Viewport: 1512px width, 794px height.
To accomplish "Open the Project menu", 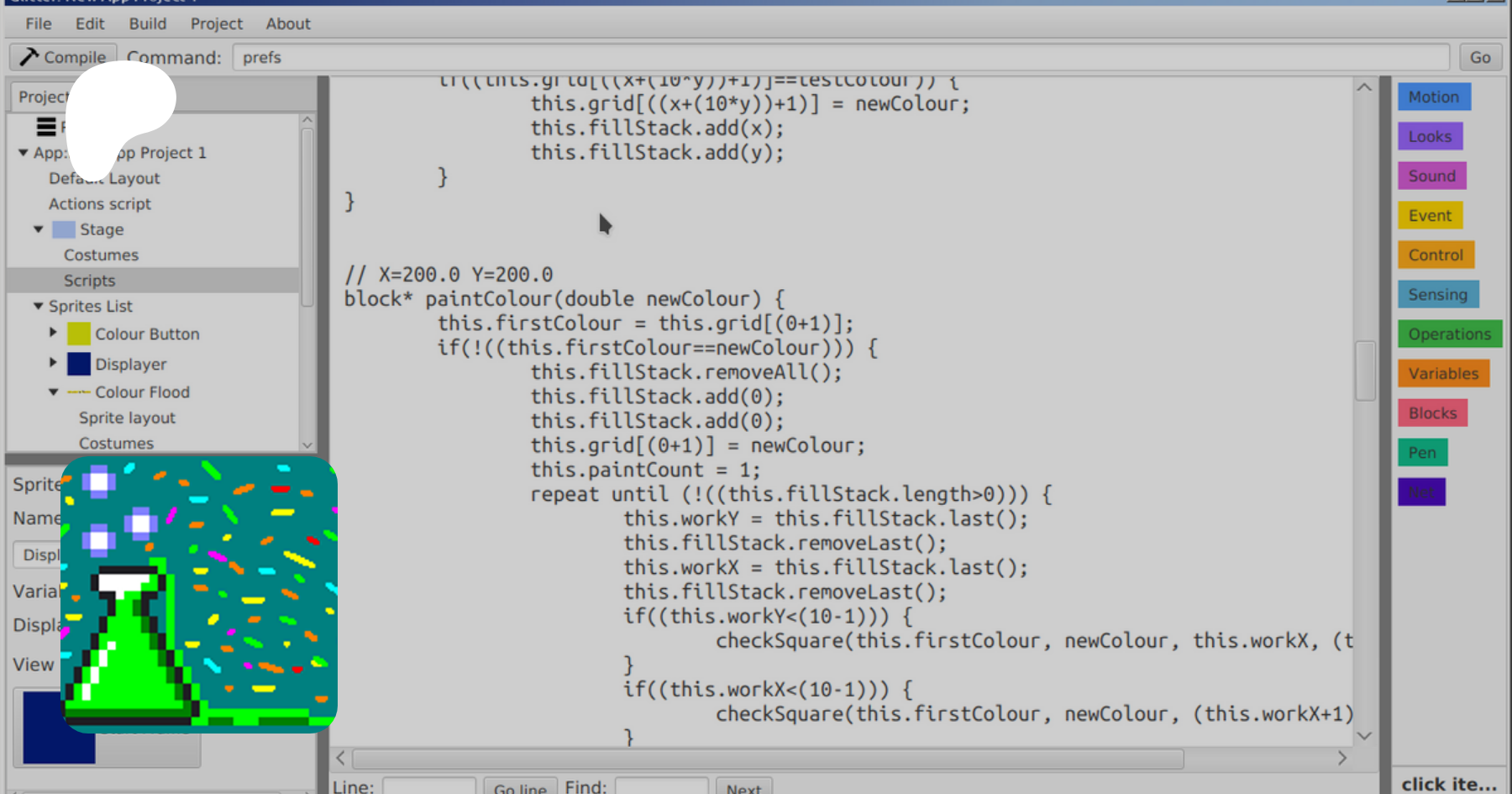I will pos(216,24).
